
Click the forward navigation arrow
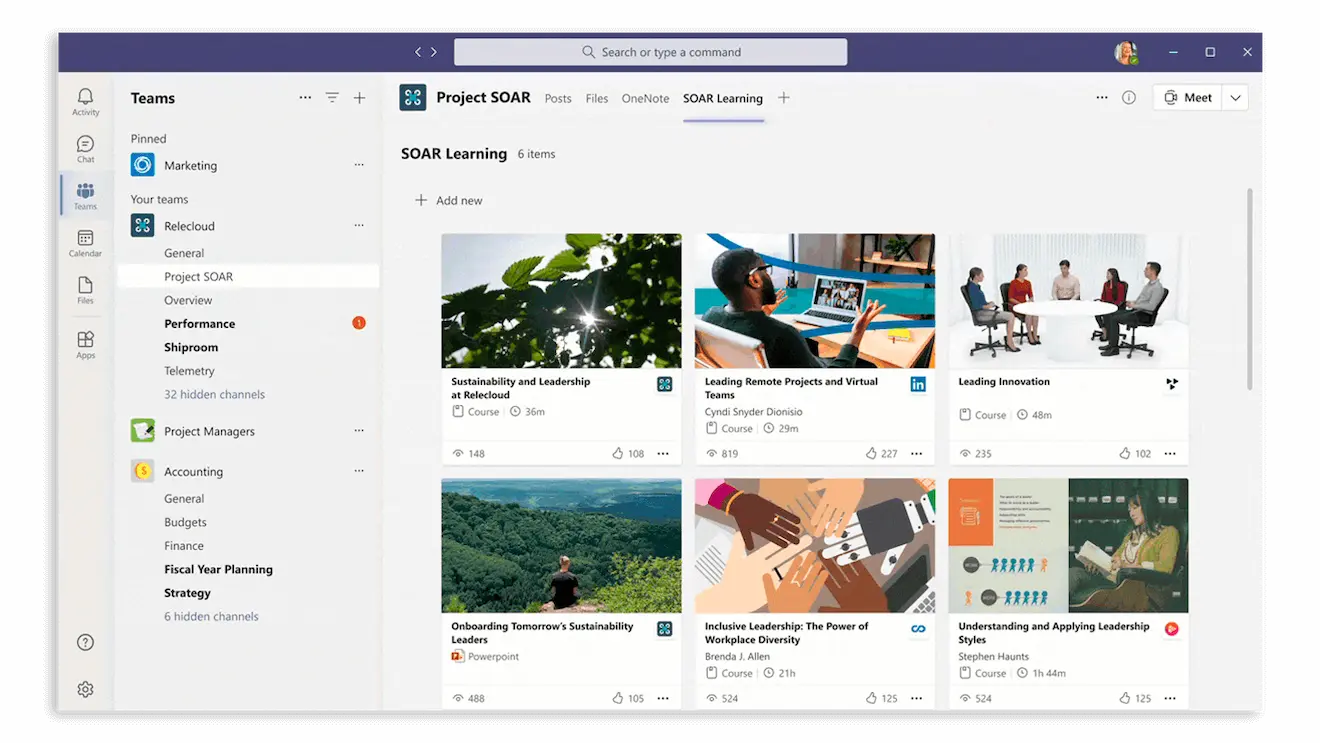(x=434, y=52)
